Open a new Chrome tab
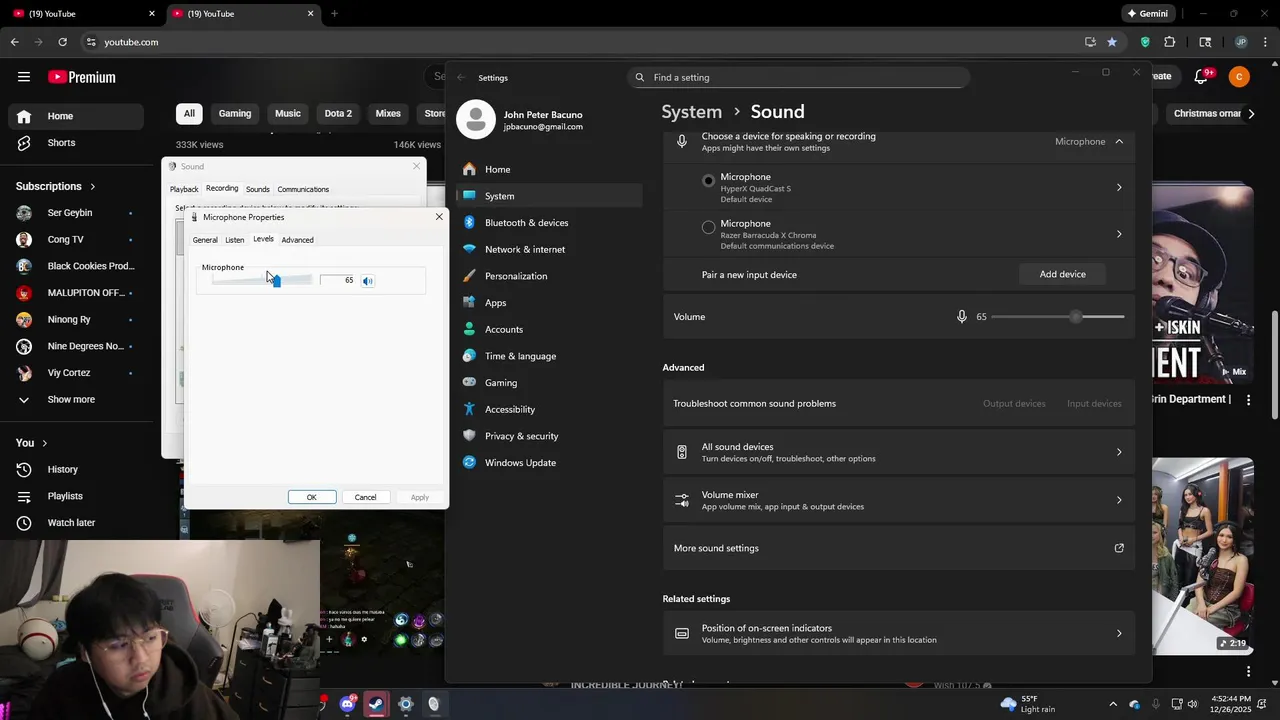The width and height of the screenshot is (1280, 720). tap(334, 14)
